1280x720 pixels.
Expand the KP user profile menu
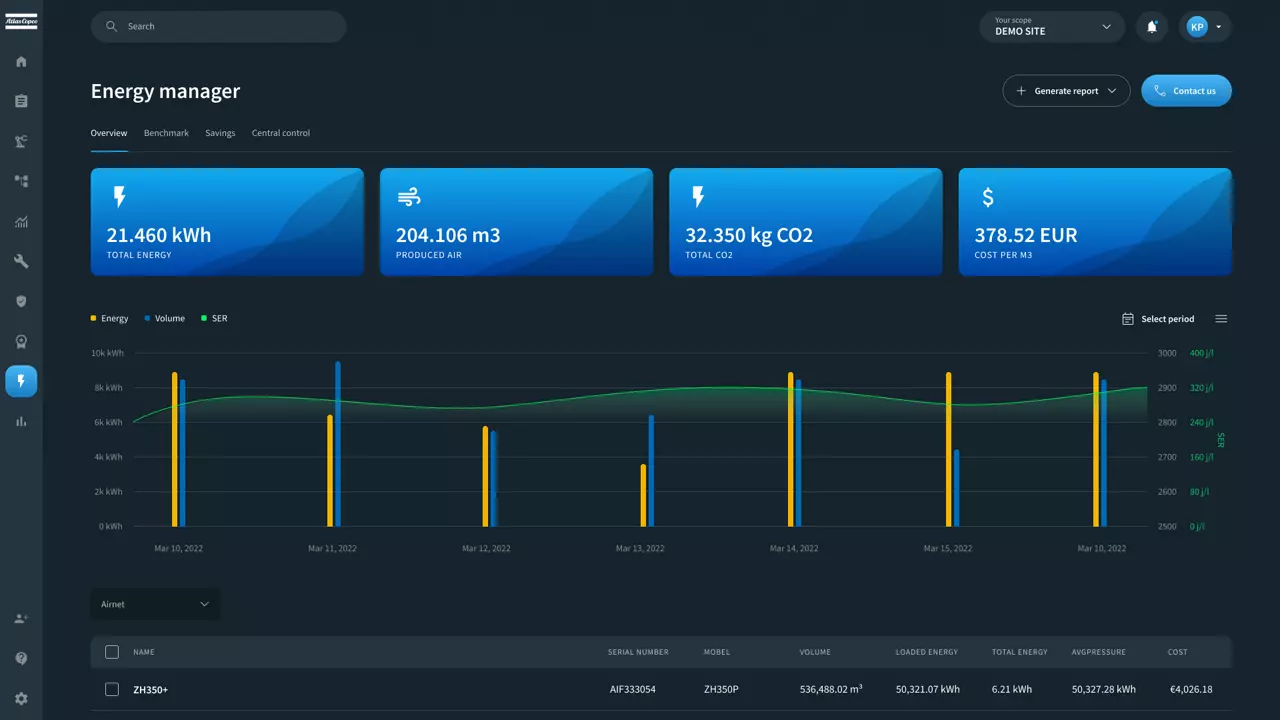pos(1204,27)
